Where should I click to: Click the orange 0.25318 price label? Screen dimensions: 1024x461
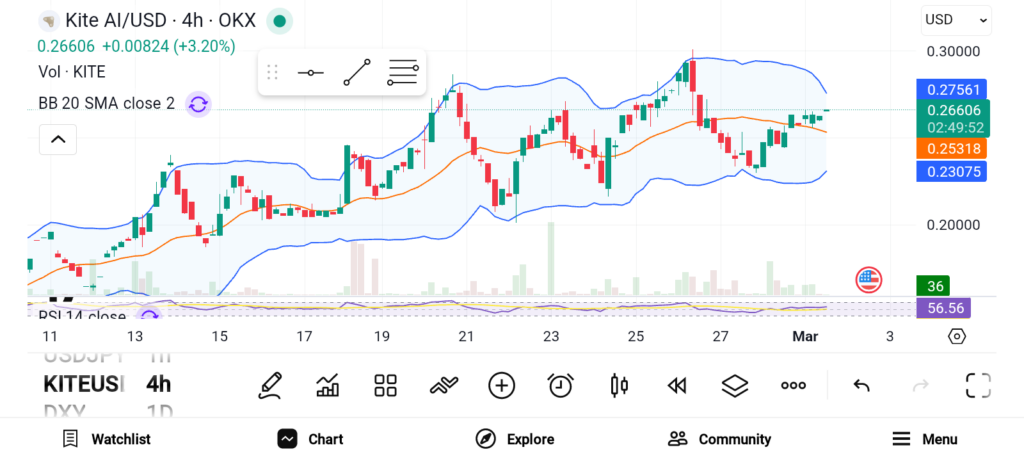point(954,148)
